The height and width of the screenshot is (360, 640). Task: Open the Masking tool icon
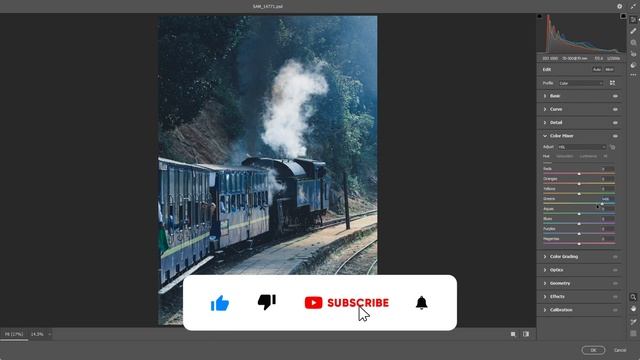point(633,42)
